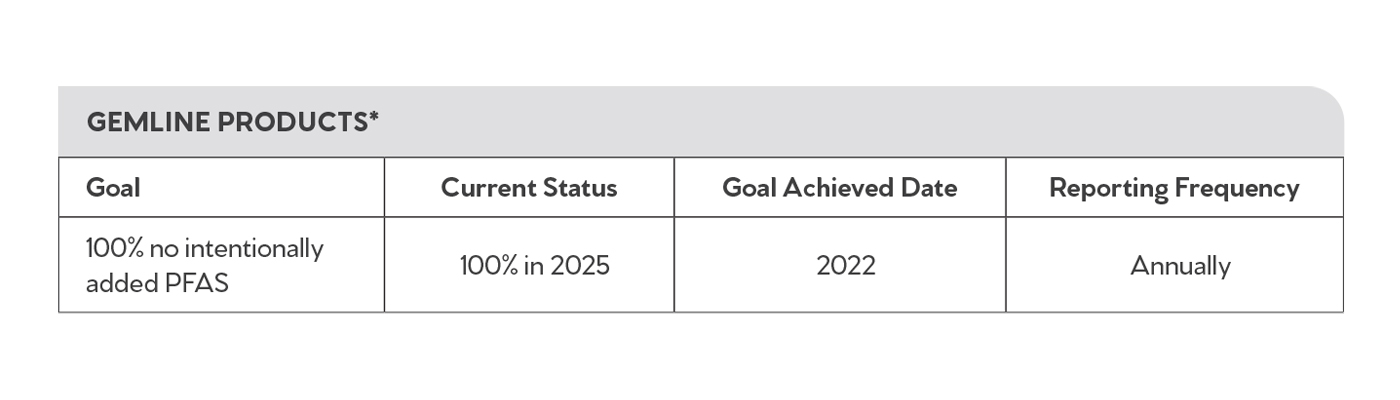The height and width of the screenshot is (400, 1400).
Task: Select the word 'Frequency' in header row
Action: 1235,188
